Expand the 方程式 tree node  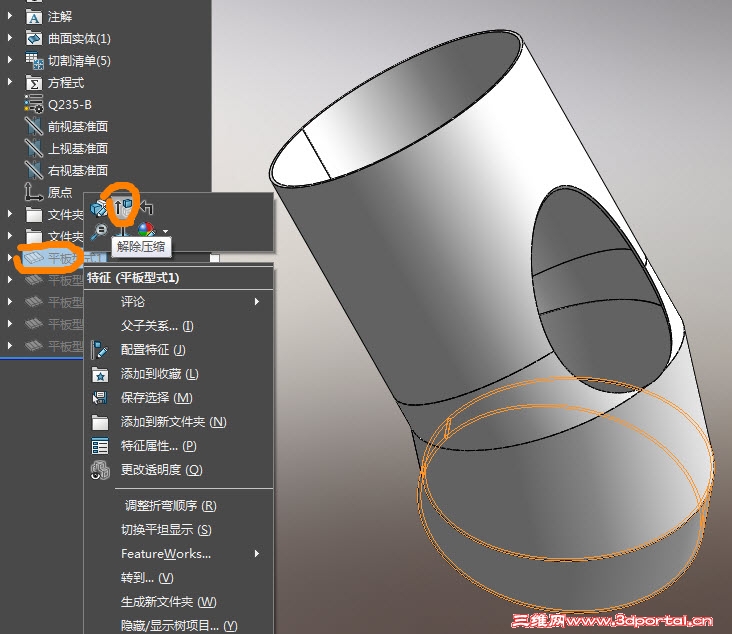[10, 81]
